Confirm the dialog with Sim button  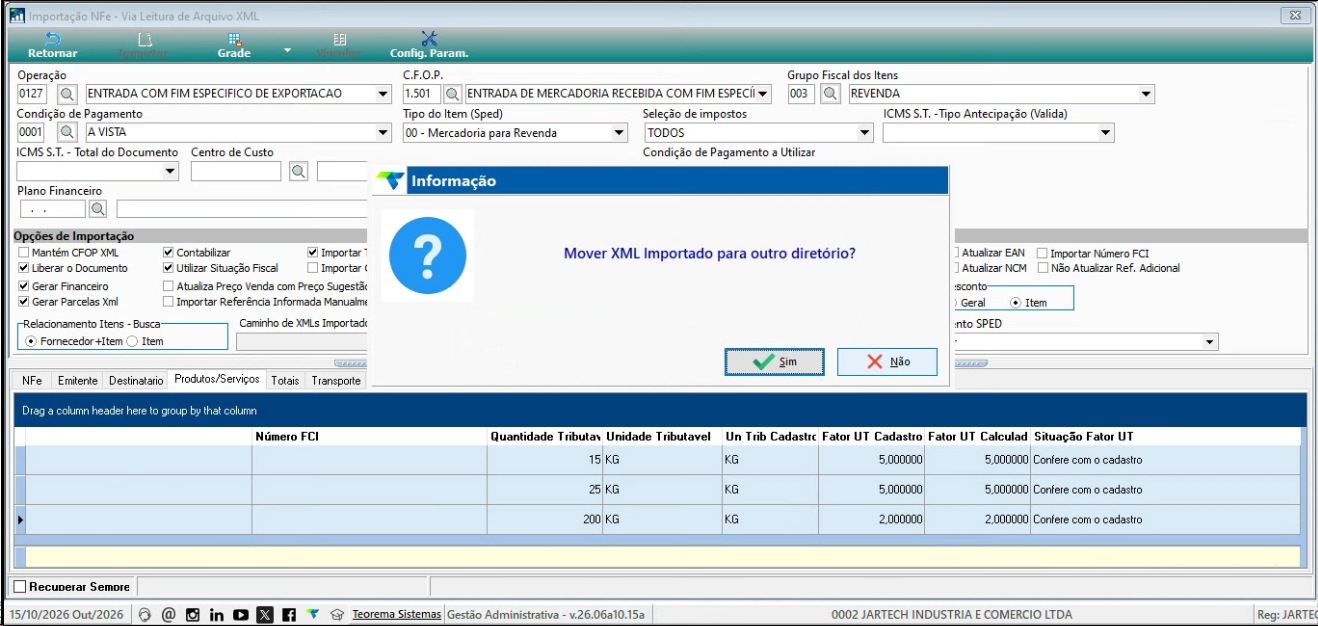pyautogui.click(x=775, y=362)
